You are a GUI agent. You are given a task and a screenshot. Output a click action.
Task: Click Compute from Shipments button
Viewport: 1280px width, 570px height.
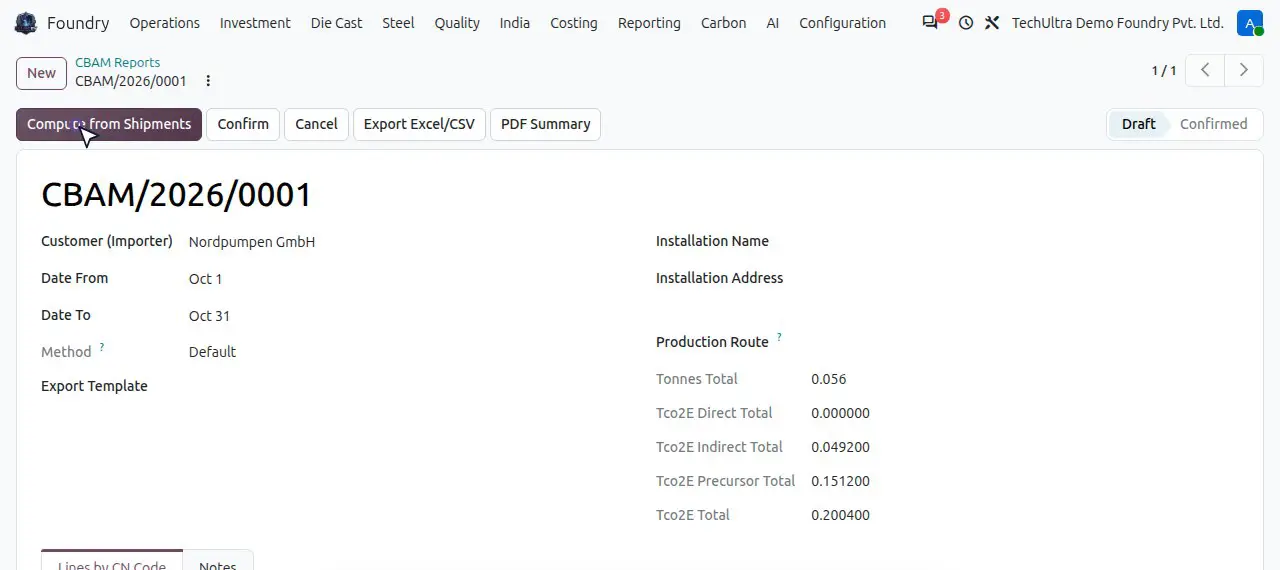(x=109, y=124)
